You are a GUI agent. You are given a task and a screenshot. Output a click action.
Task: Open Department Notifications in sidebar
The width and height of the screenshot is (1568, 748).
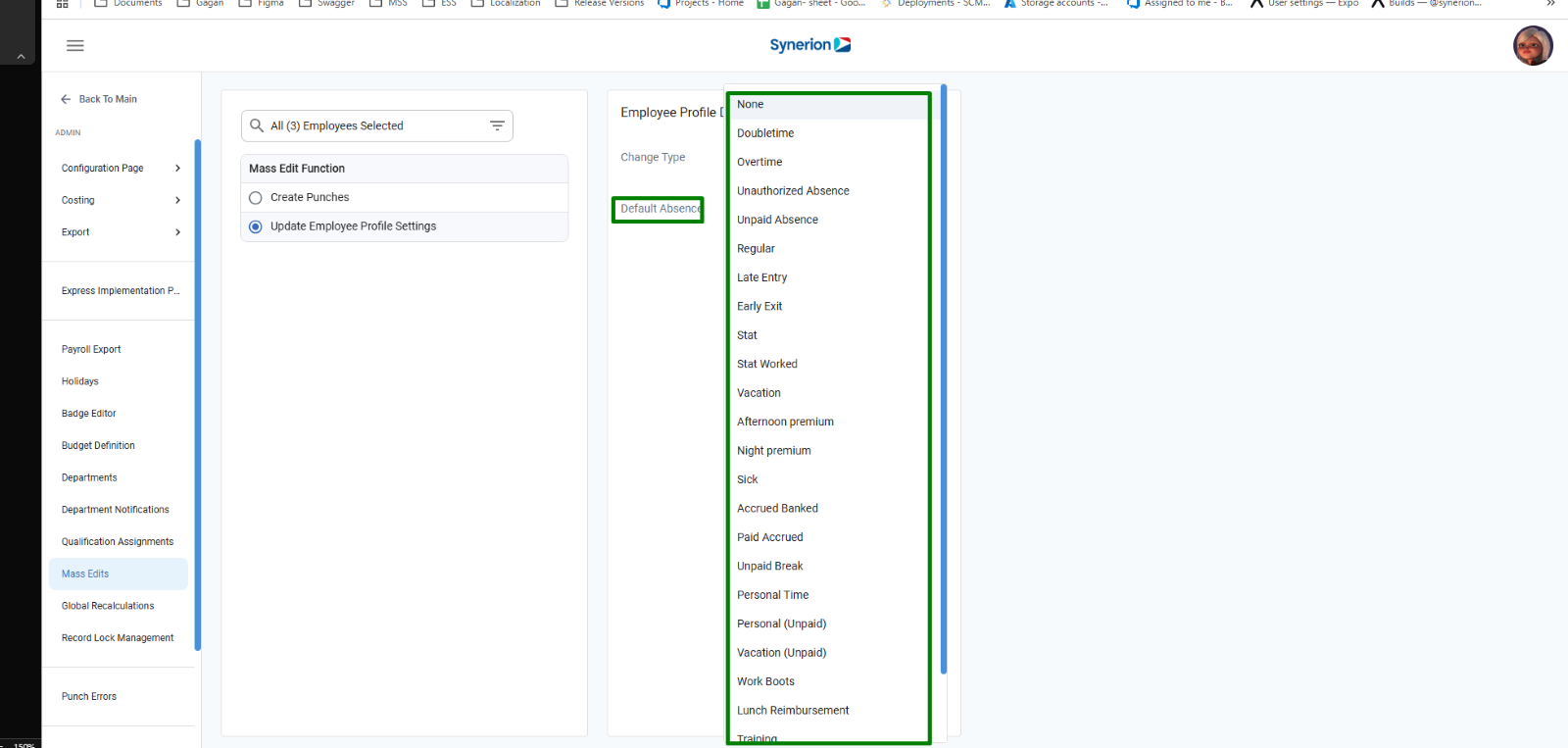(x=116, y=510)
